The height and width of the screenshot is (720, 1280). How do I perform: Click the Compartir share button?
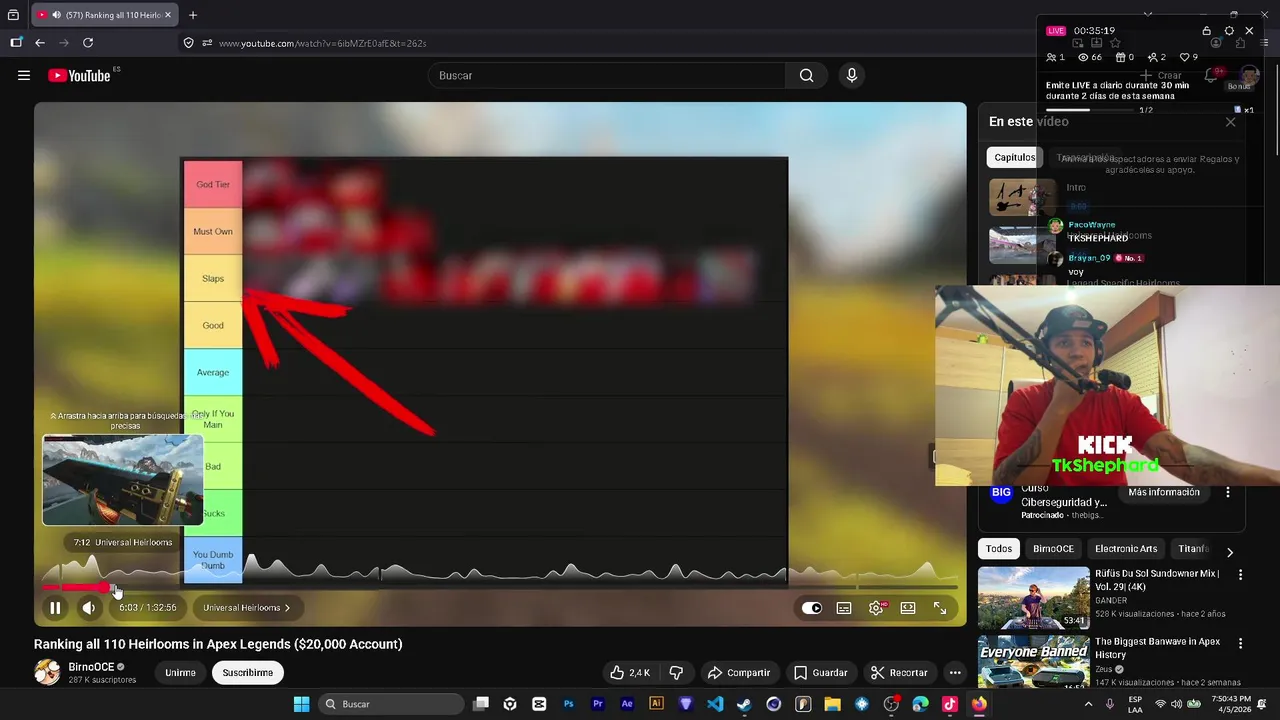coord(739,673)
